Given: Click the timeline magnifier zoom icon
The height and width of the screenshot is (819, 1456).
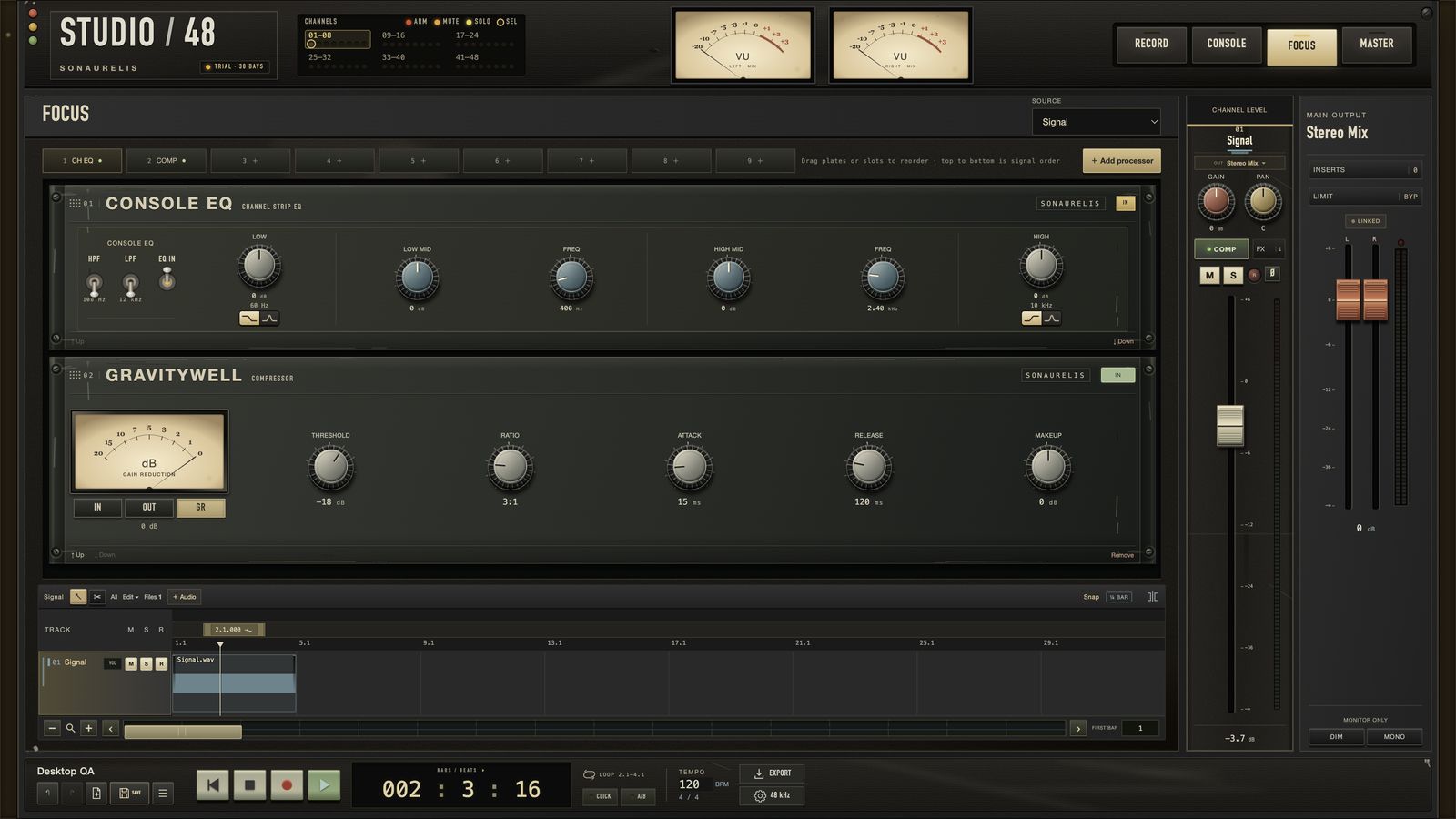Looking at the screenshot, I should [x=70, y=728].
